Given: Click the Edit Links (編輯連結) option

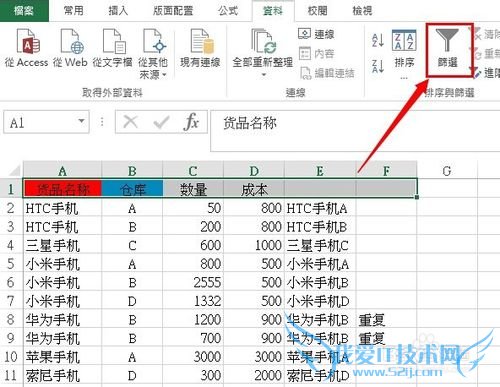Looking at the screenshot, I should (x=327, y=73).
